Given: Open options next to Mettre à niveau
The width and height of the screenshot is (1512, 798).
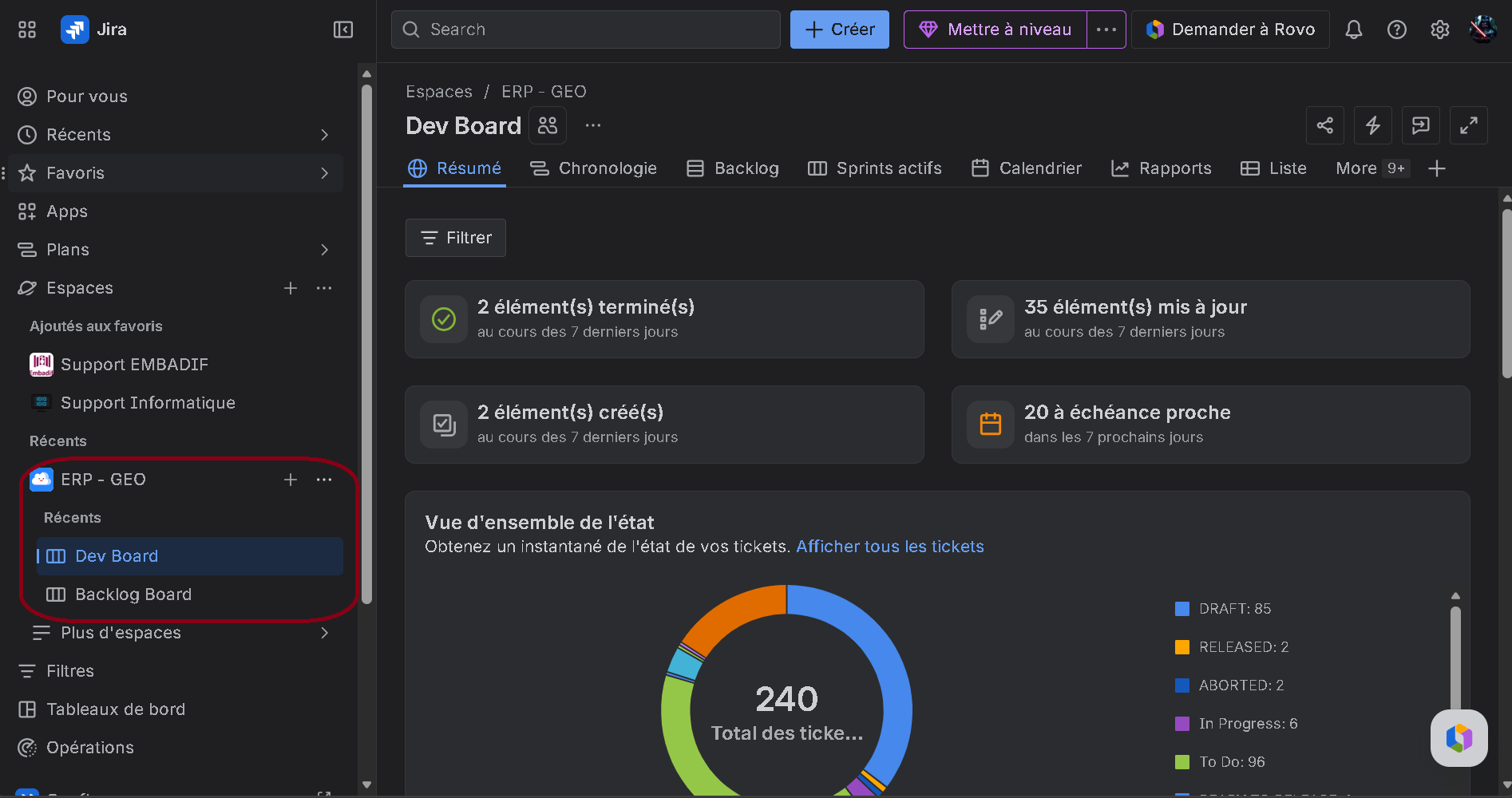Looking at the screenshot, I should pos(1106,30).
